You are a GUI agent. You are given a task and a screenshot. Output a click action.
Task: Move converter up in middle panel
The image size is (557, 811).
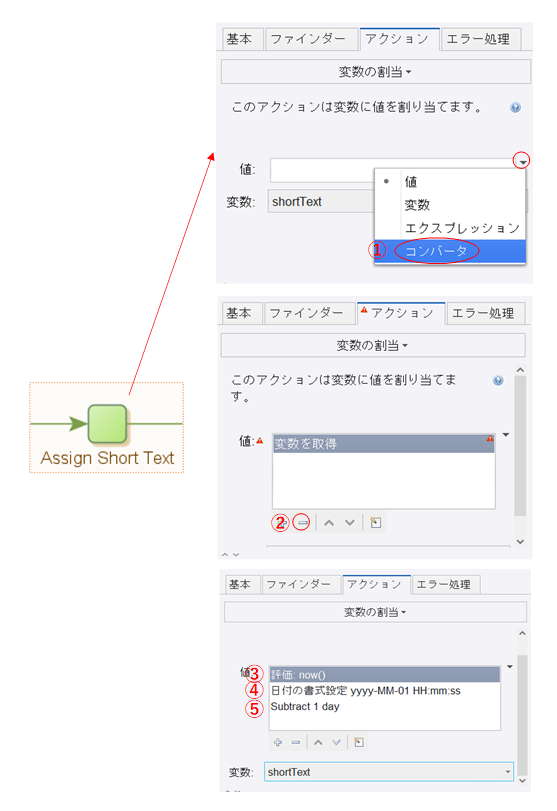tap(329, 523)
